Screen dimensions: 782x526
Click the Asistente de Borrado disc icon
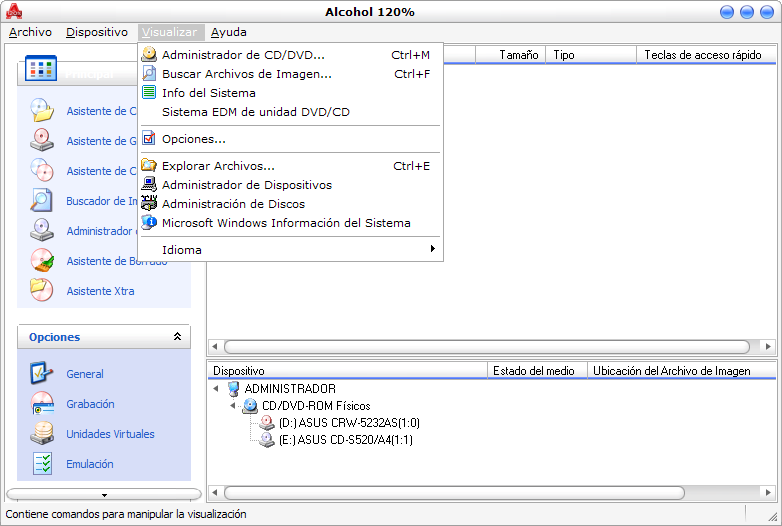pyautogui.click(x=41, y=260)
